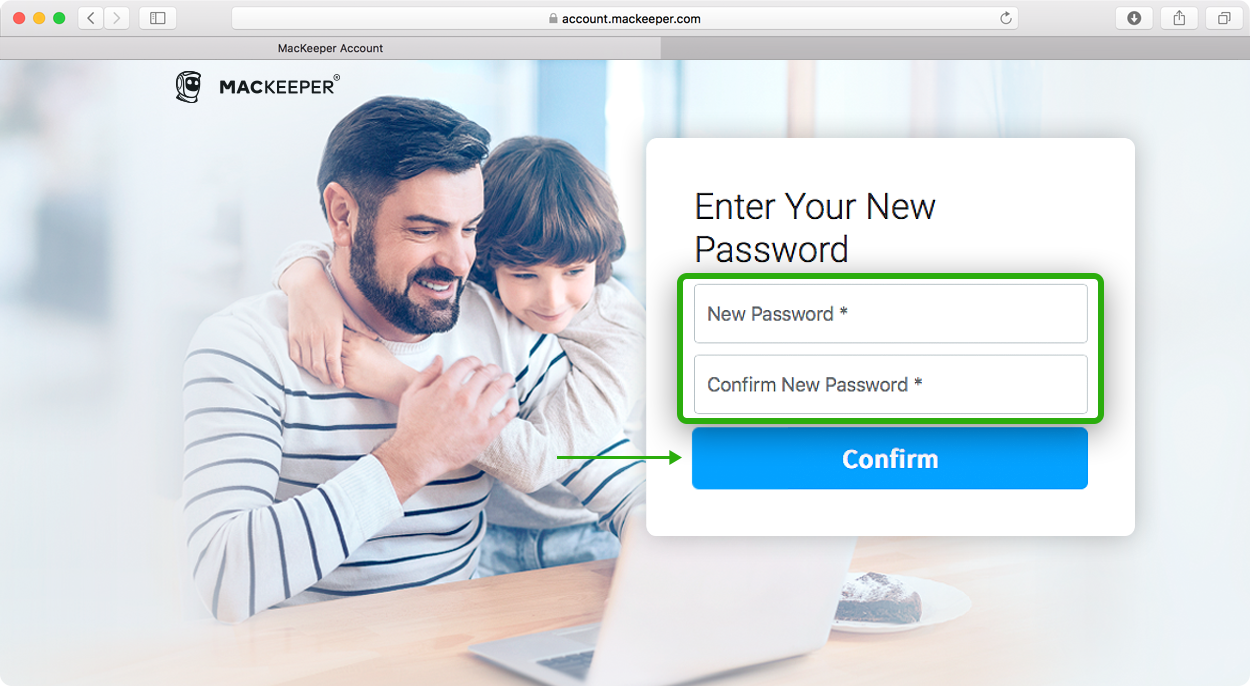Viewport: 1250px width, 686px height.
Task: Click the Enter Your New Password heading
Action: click(x=815, y=228)
